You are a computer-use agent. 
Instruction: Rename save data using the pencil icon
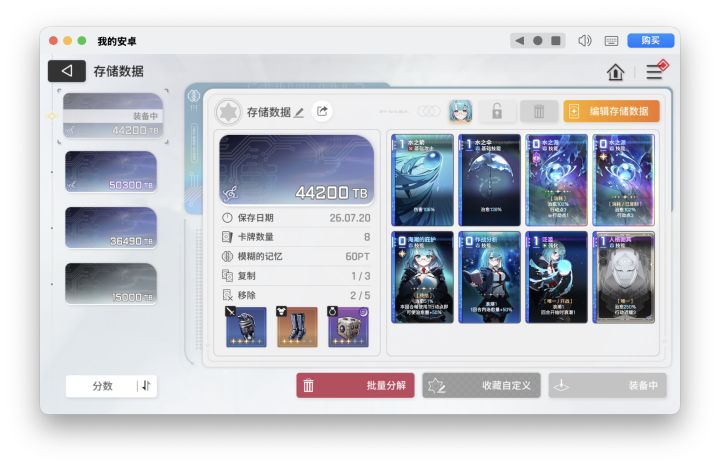[299, 112]
